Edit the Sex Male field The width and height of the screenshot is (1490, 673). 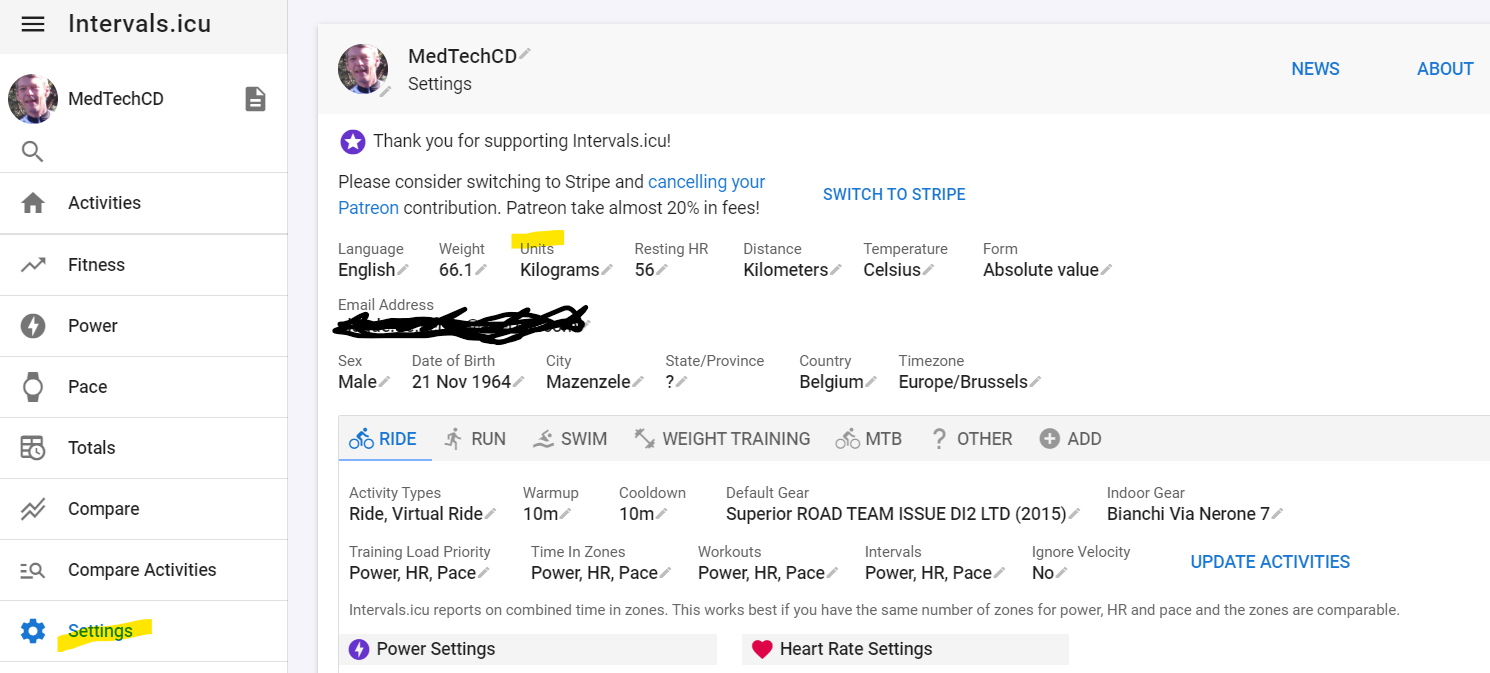point(364,382)
